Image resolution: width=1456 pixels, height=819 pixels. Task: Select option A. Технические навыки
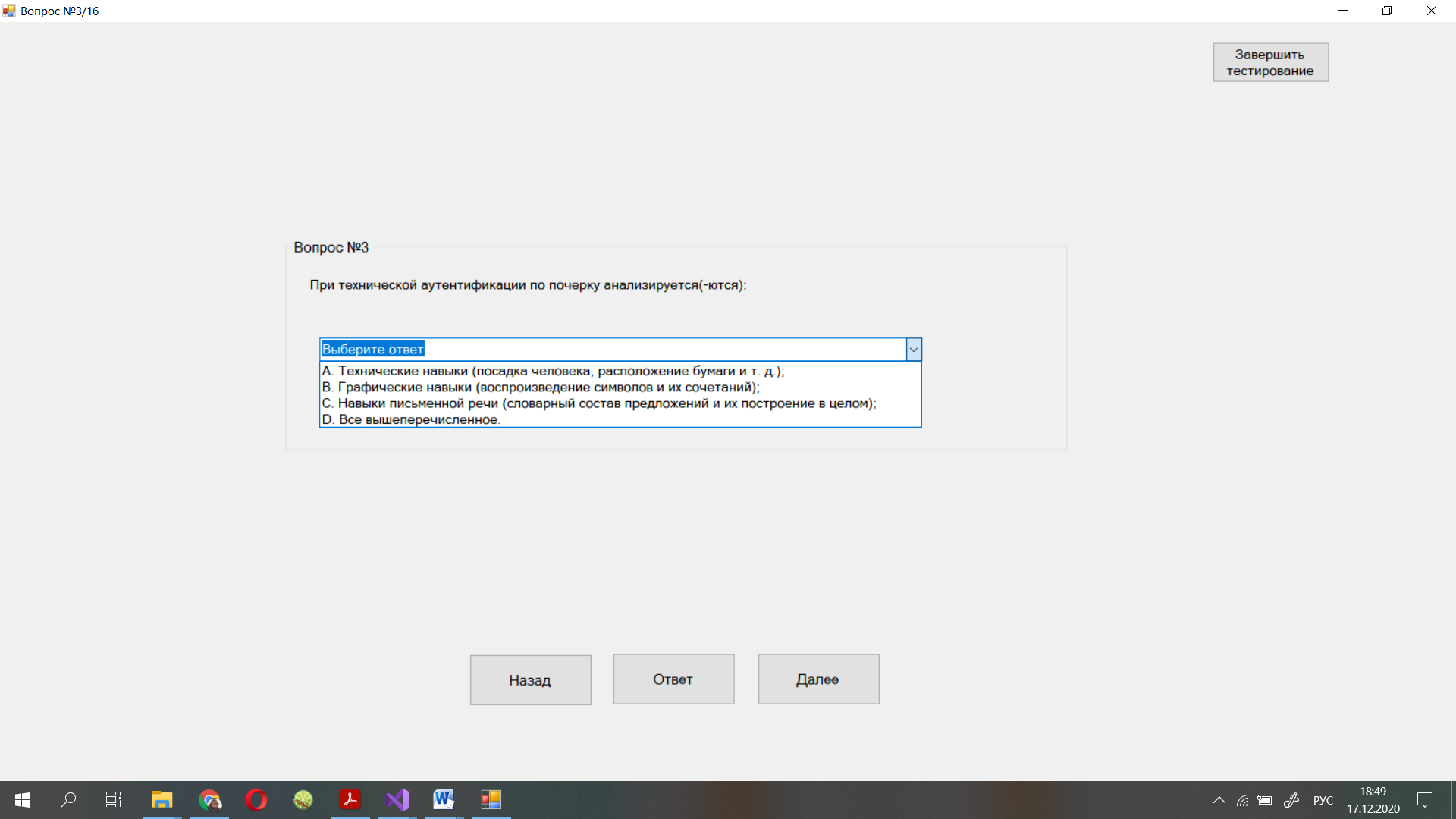pyautogui.click(x=620, y=371)
